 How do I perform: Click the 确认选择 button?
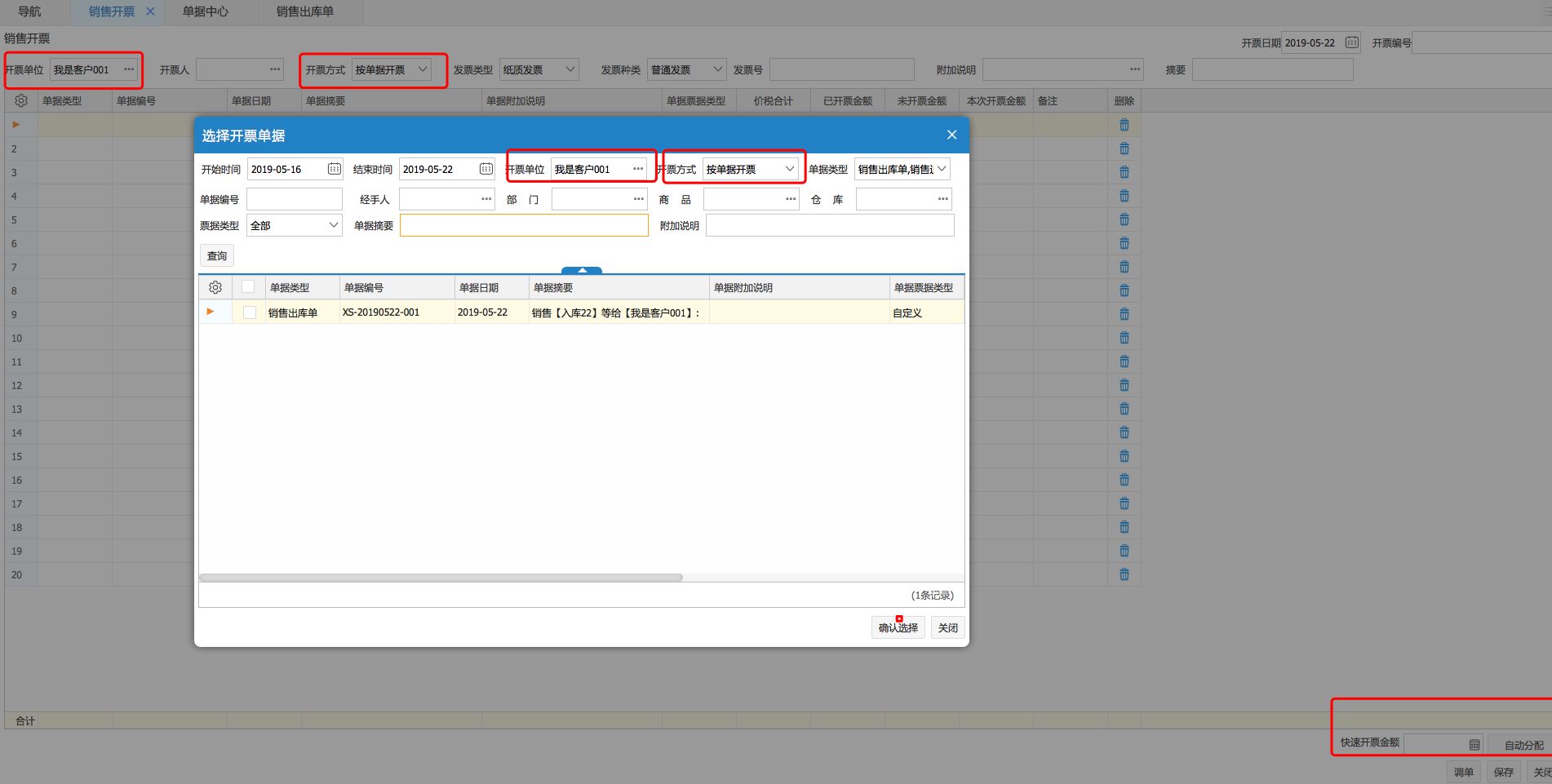(x=898, y=627)
